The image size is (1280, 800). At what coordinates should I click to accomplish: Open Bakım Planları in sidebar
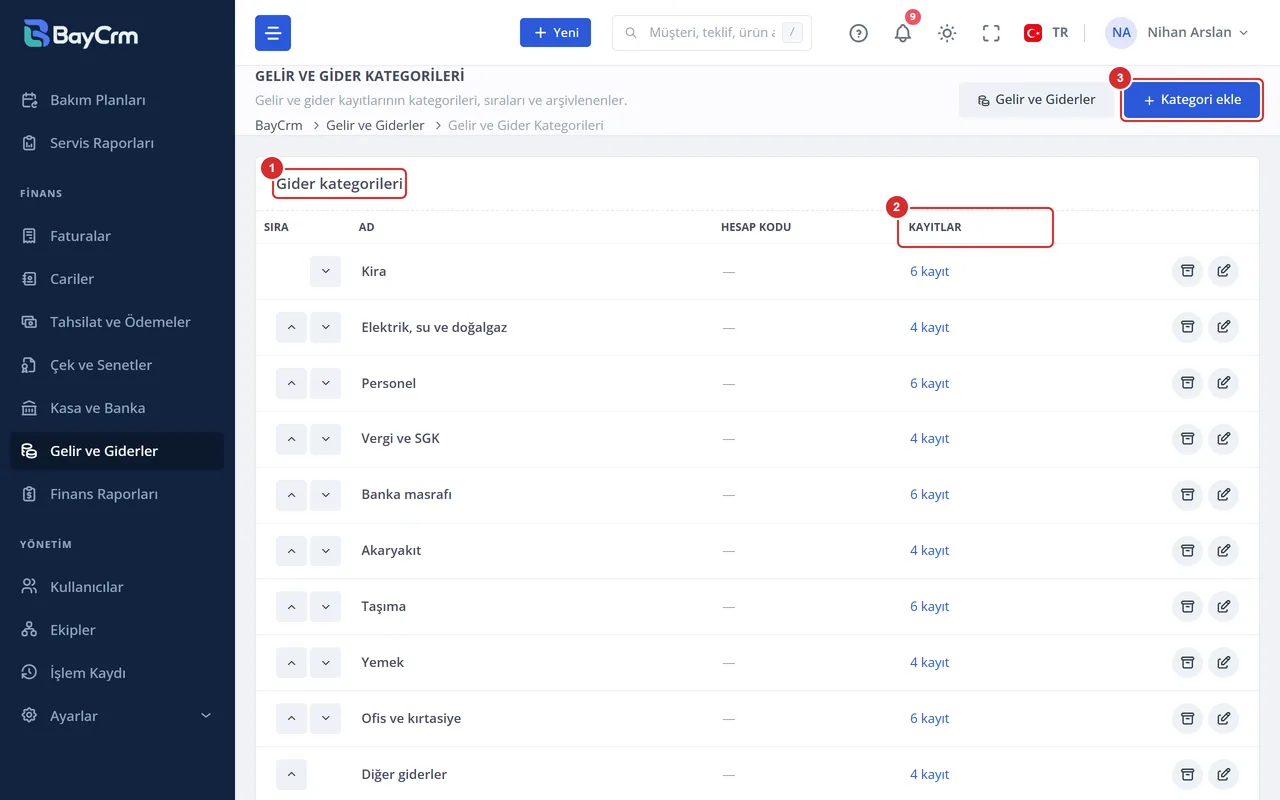point(117,100)
